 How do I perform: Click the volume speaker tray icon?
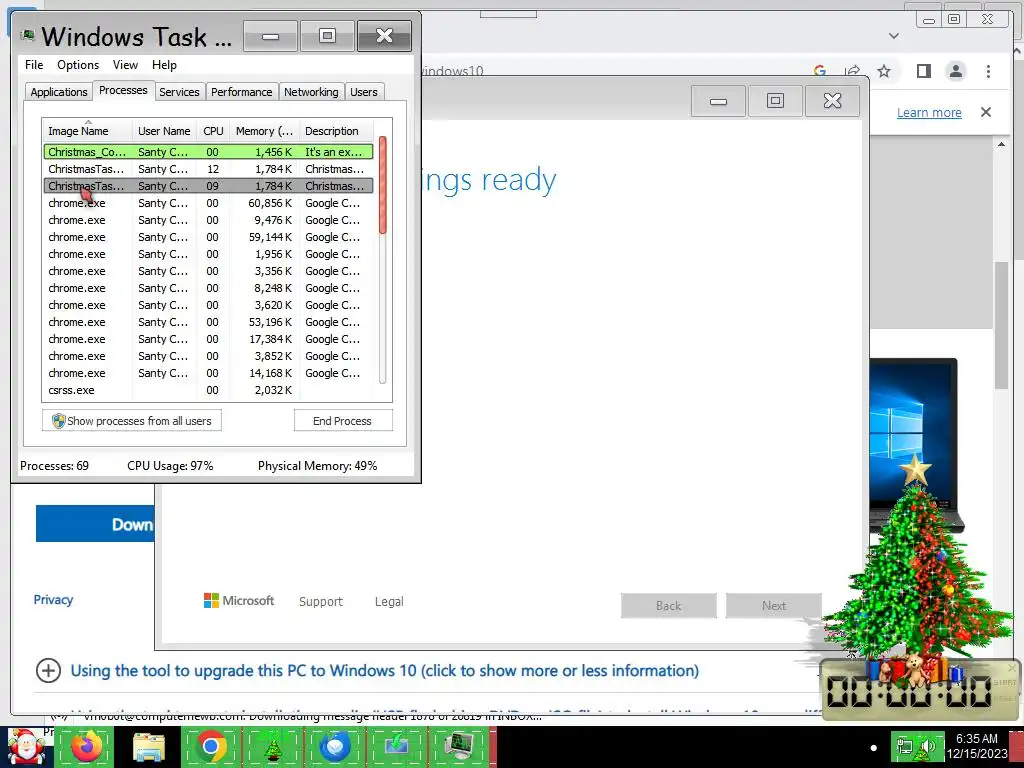pos(929,746)
